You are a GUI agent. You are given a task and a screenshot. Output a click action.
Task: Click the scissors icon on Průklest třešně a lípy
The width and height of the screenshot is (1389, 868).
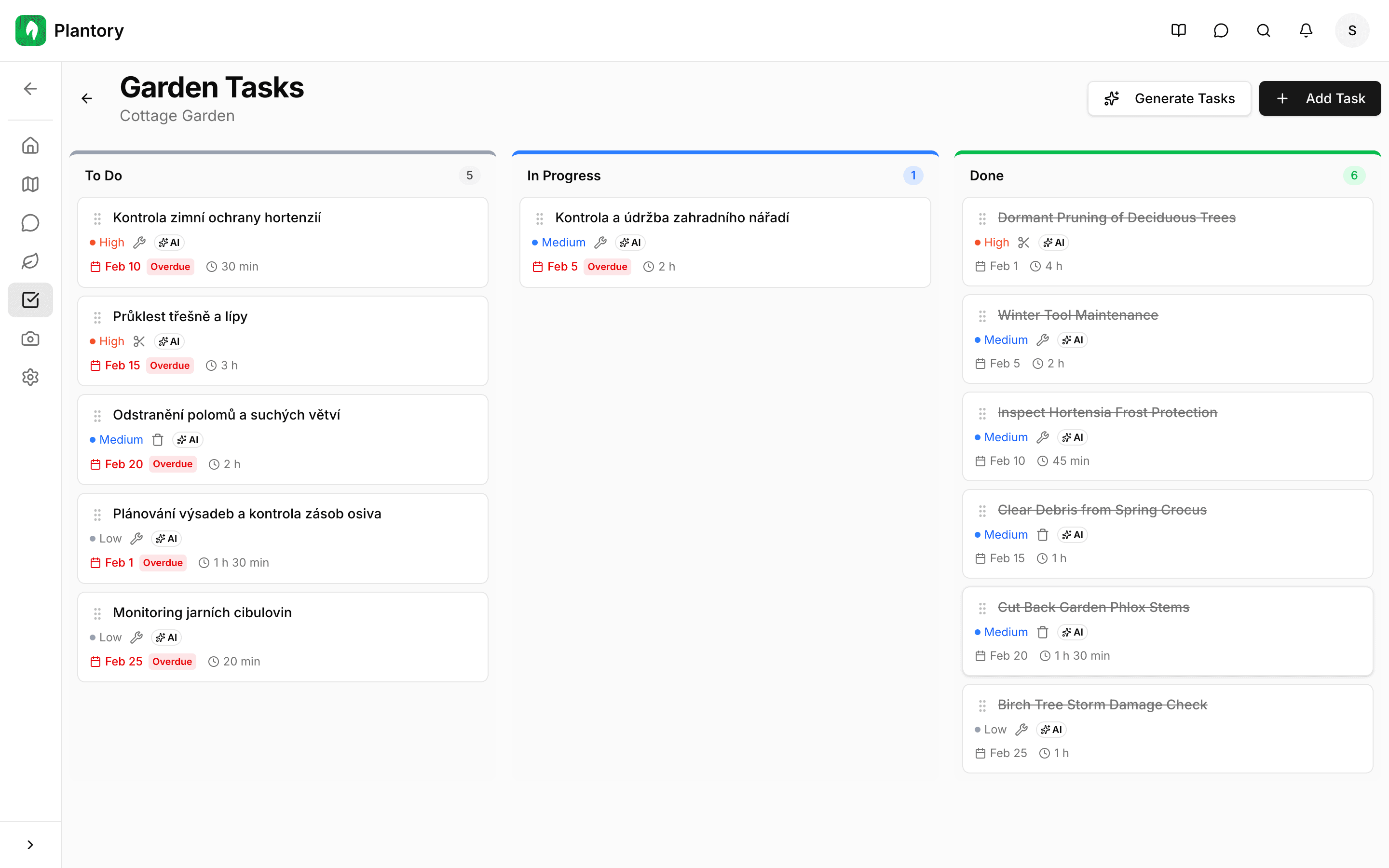point(139,341)
